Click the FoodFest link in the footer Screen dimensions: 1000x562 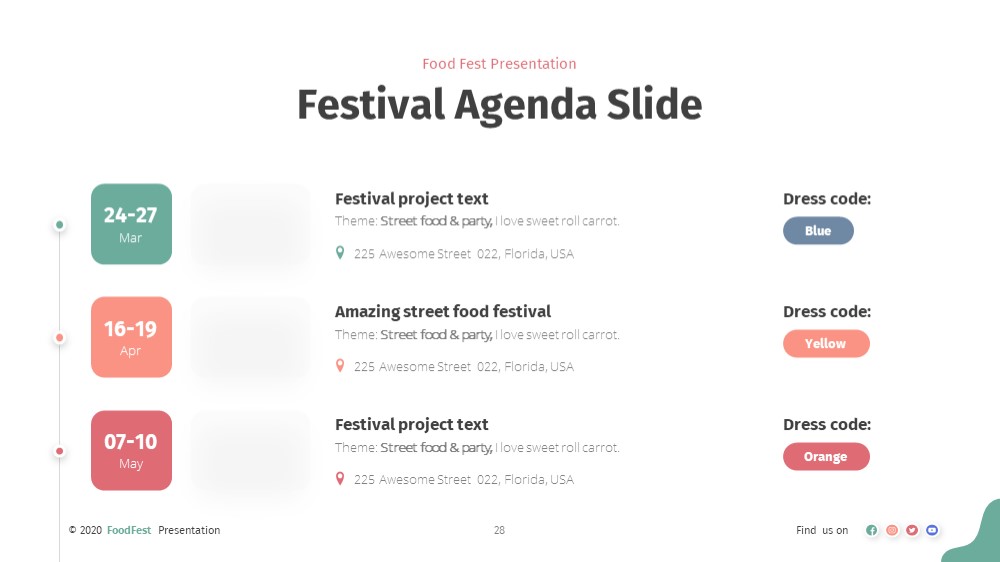point(129,530)
